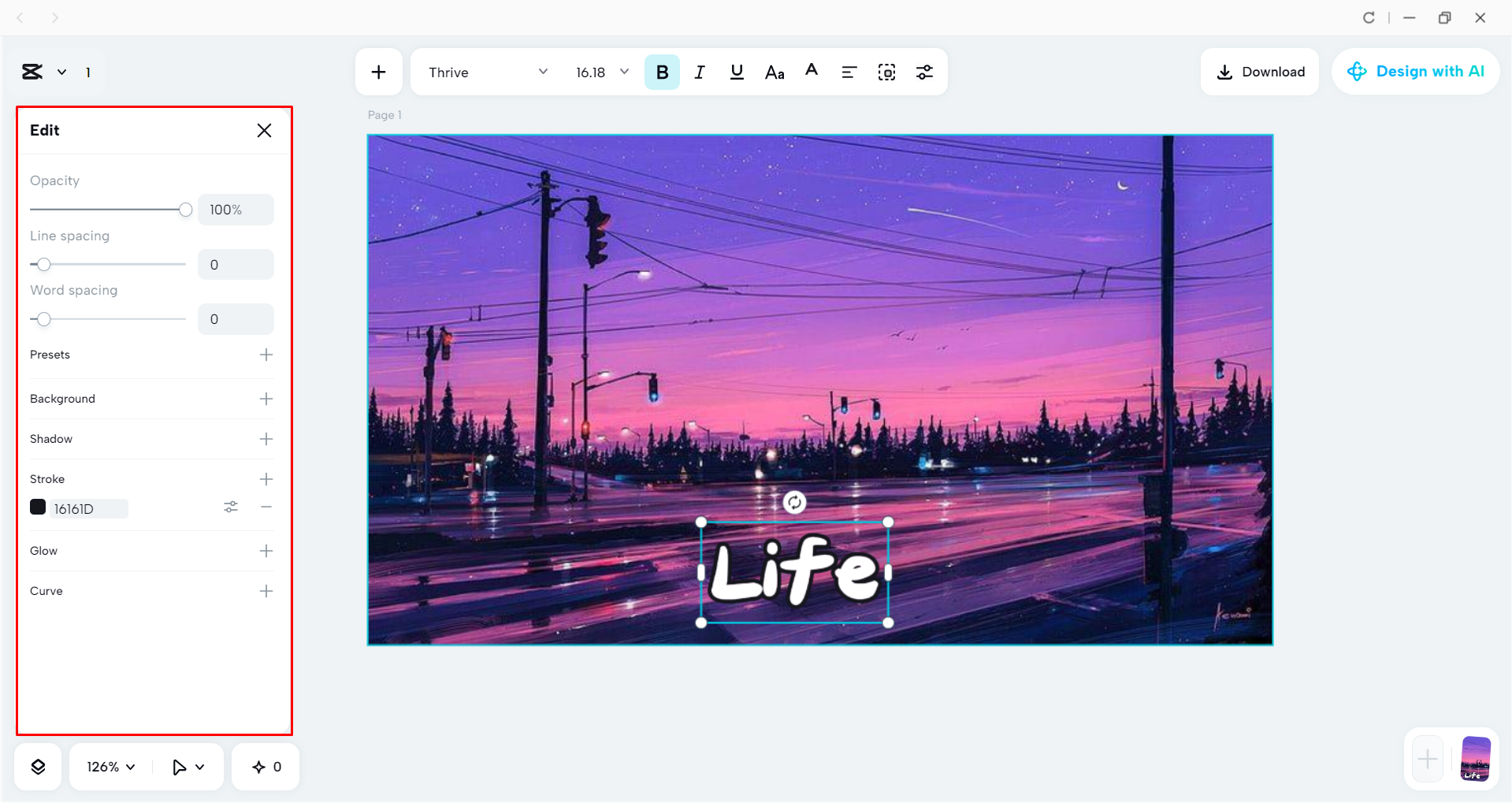Click the frame selection icon in the toolbar
The height and width of the screenshot is (803, 1512).
(x=886, y=72)
